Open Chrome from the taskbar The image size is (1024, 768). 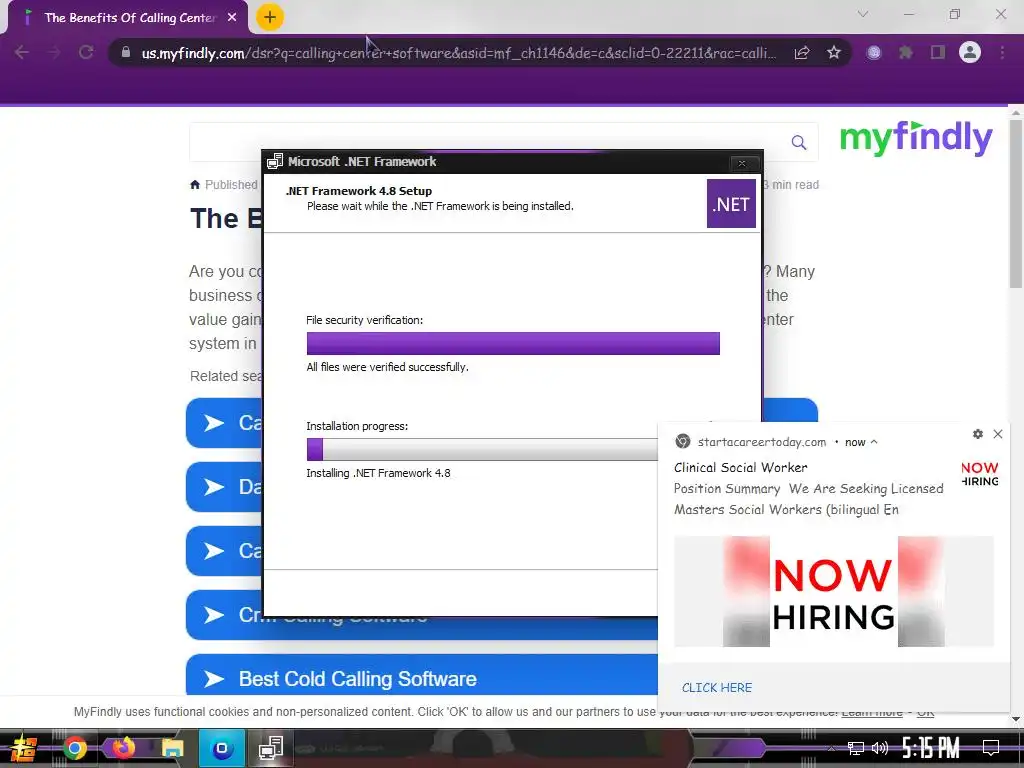coord(75,748)
